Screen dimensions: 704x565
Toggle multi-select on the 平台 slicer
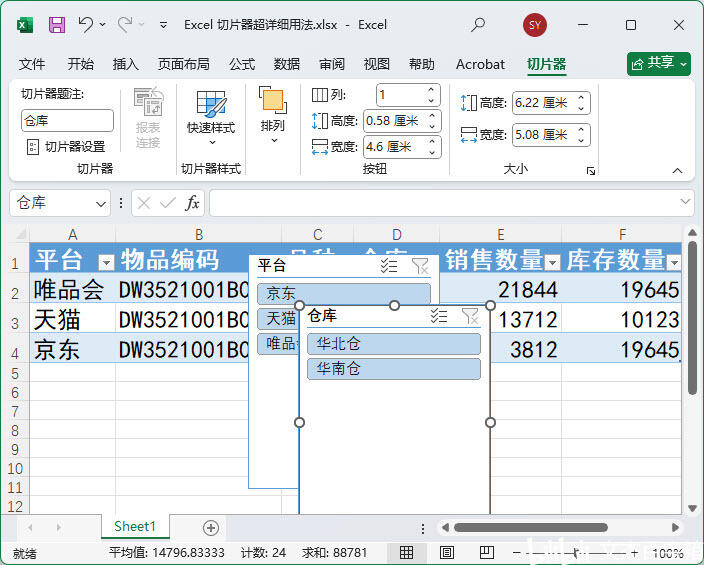coord(389,266)
